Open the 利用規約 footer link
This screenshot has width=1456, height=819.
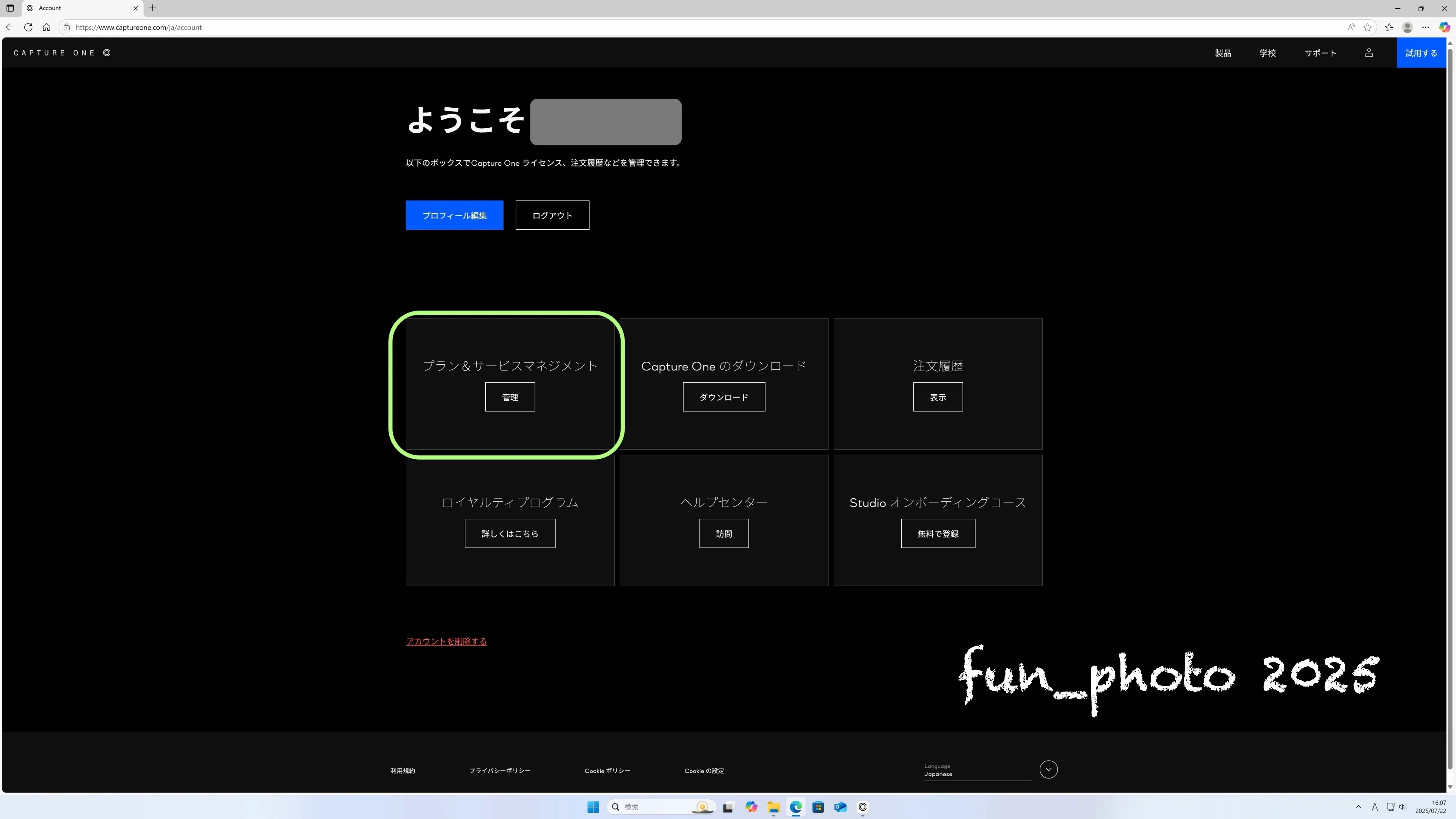(402, 771)
